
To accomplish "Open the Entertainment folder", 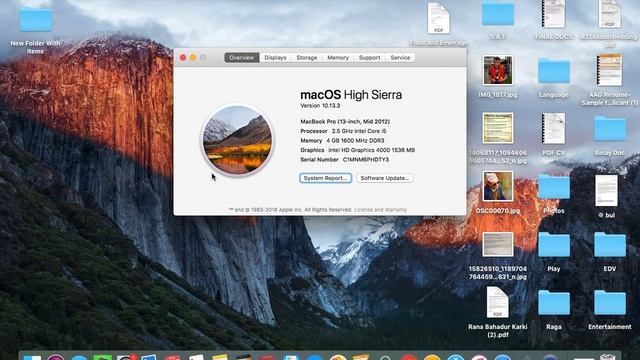I will pyautogui.click(x=610, y=303).
